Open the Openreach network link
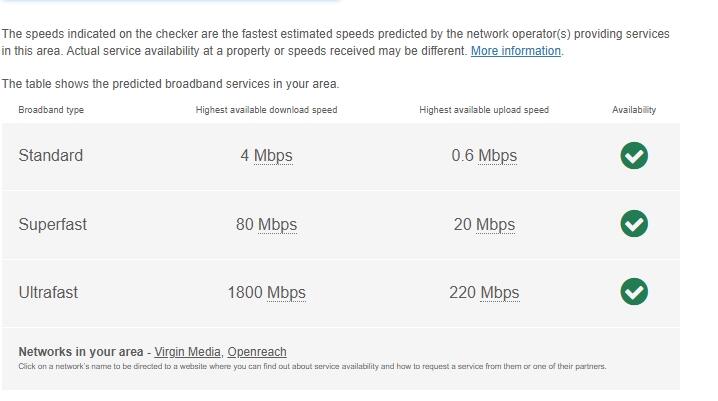Viewport: 718px width, 401px height. pyautogui.click(x=257, y=352)
